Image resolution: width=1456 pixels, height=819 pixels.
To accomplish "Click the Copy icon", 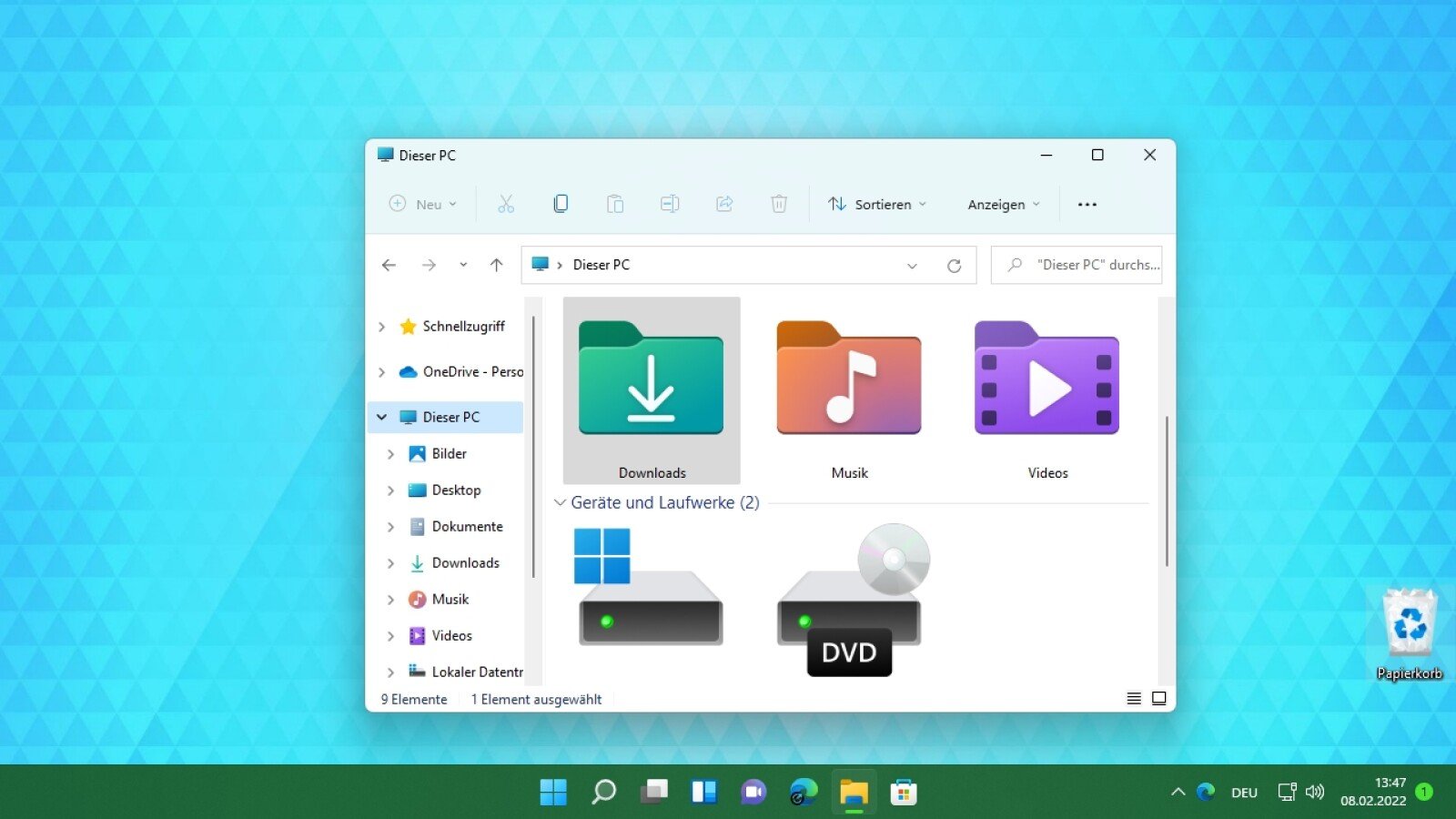I will [x=561, y=204].
